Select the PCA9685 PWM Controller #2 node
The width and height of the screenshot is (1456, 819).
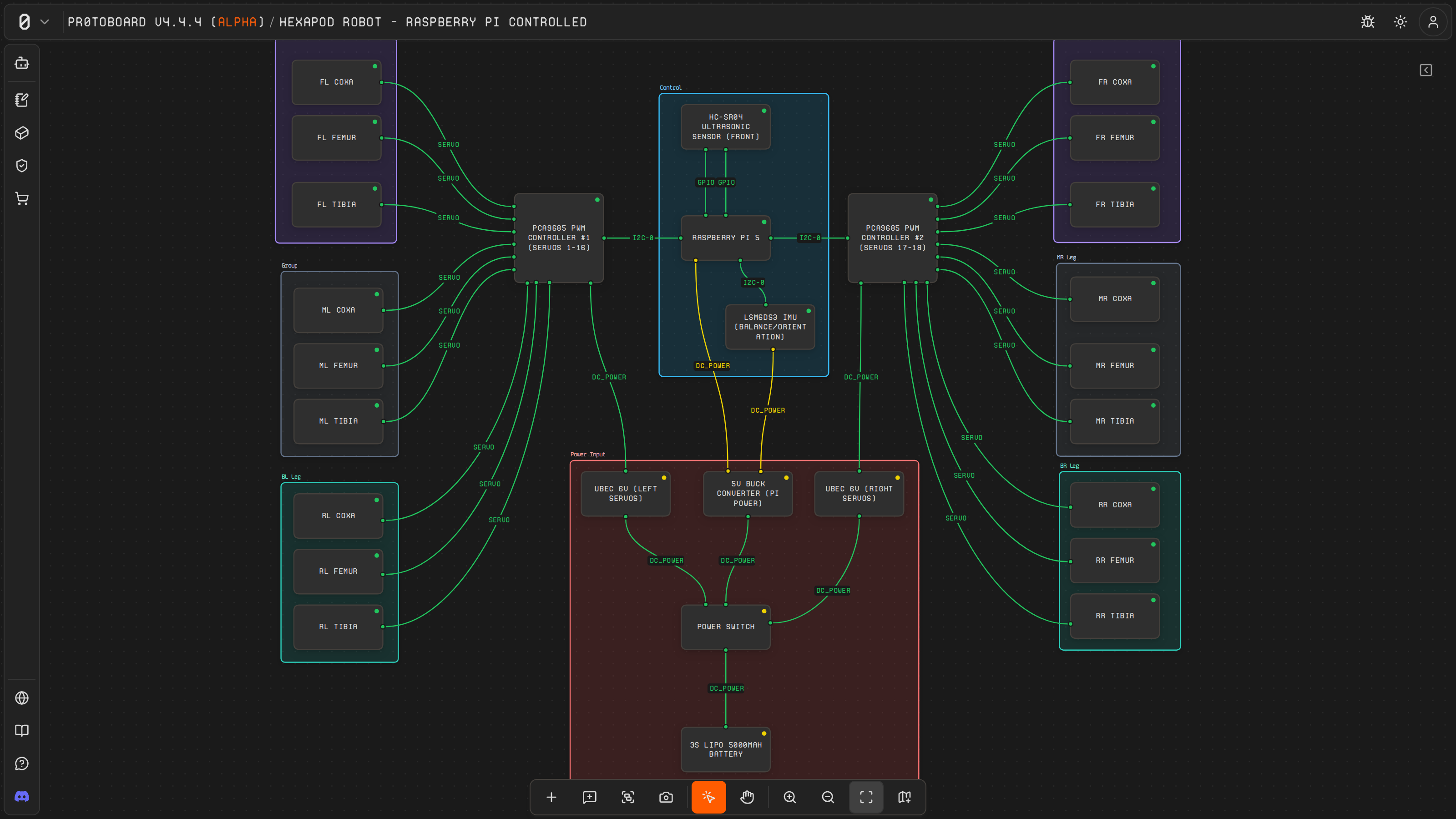point(892,238)
